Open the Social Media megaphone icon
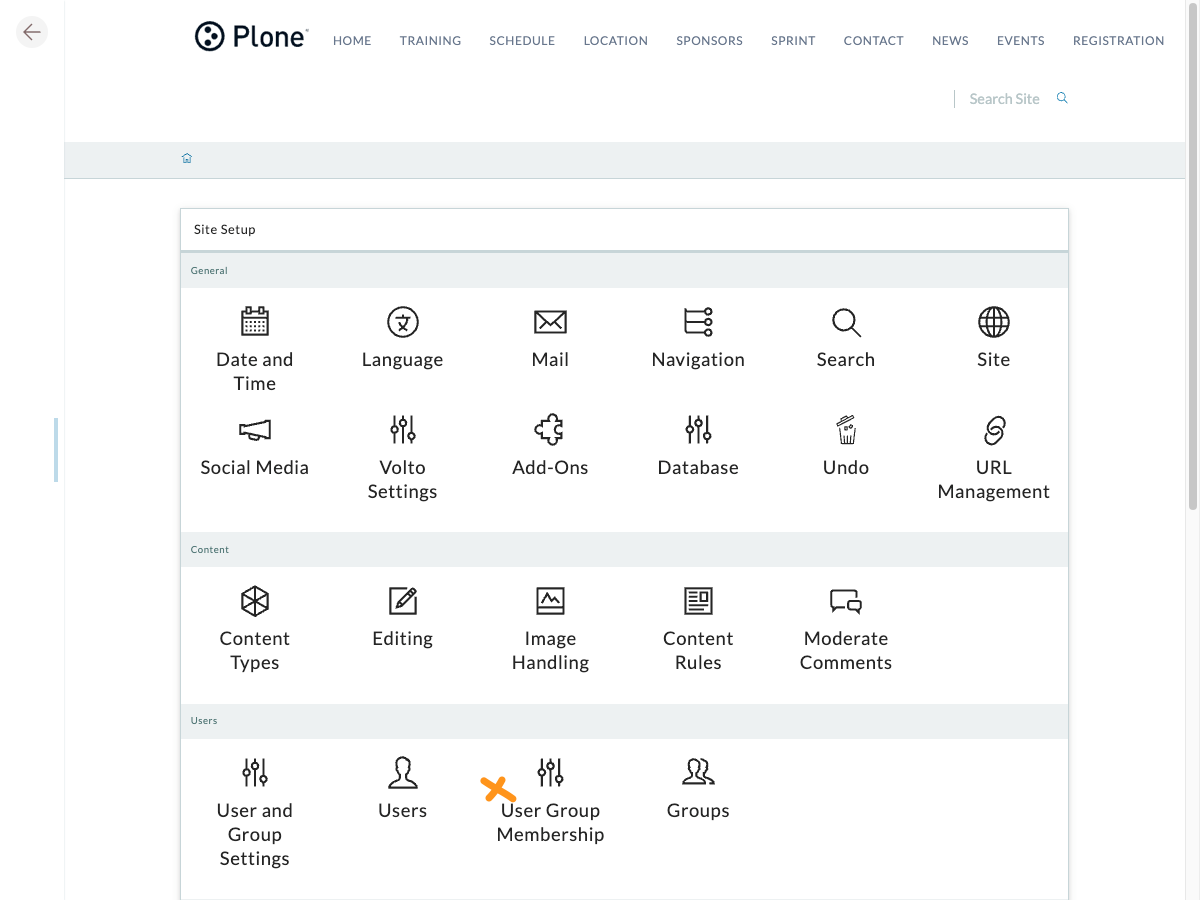 point(255,430)
